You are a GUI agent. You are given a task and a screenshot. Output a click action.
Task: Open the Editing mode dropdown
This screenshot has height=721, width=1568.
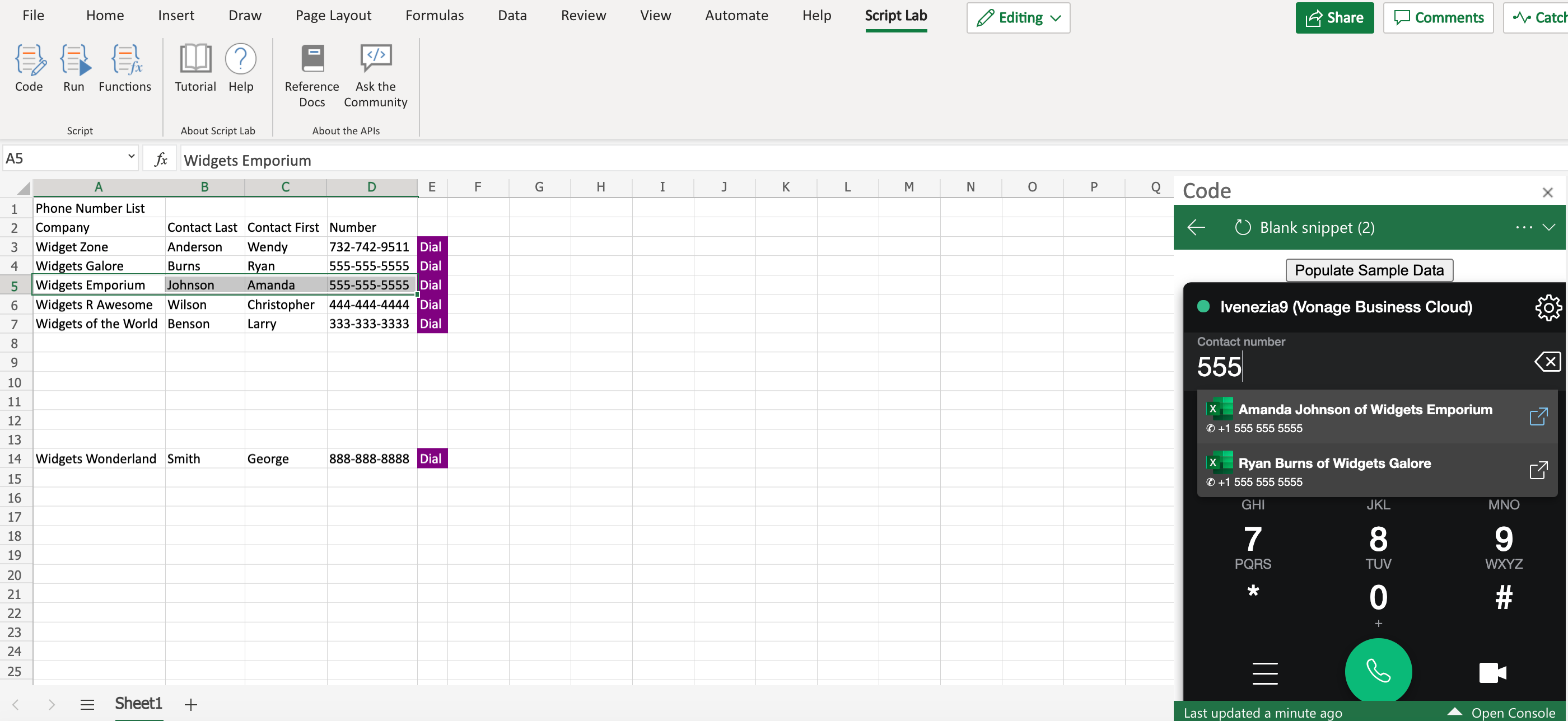pos(1018,18)
